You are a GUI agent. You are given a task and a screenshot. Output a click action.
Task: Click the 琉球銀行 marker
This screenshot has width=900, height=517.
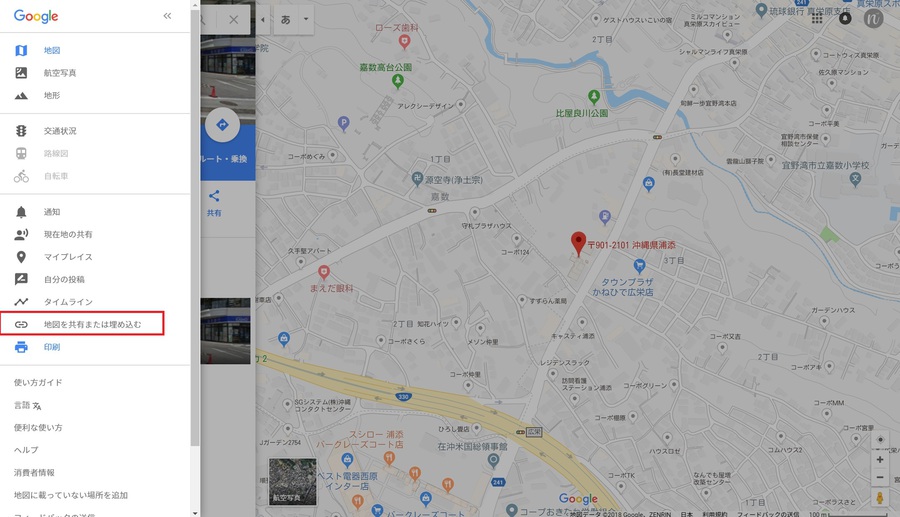761,10
